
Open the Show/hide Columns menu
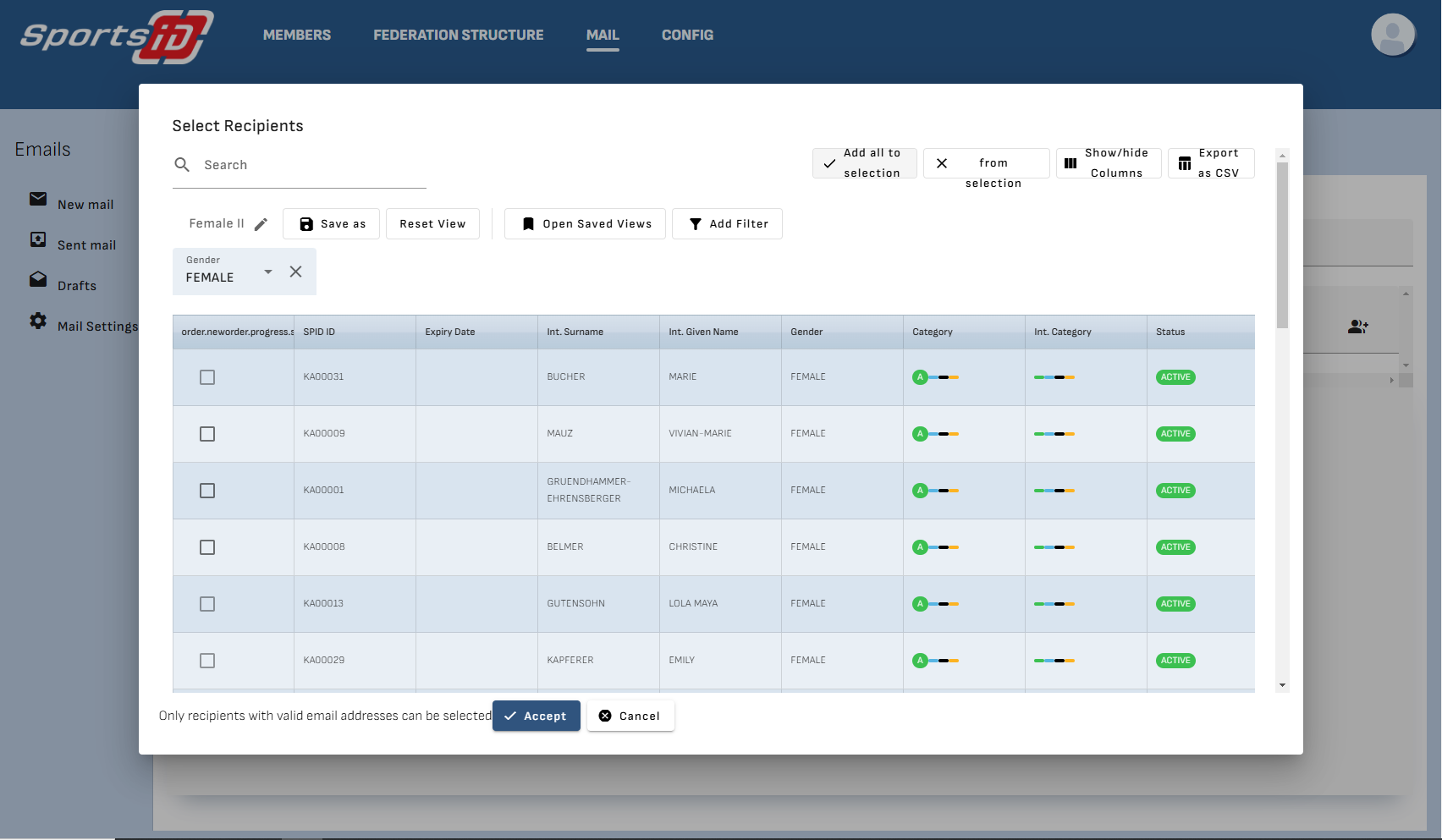(x=1108, y=163)
